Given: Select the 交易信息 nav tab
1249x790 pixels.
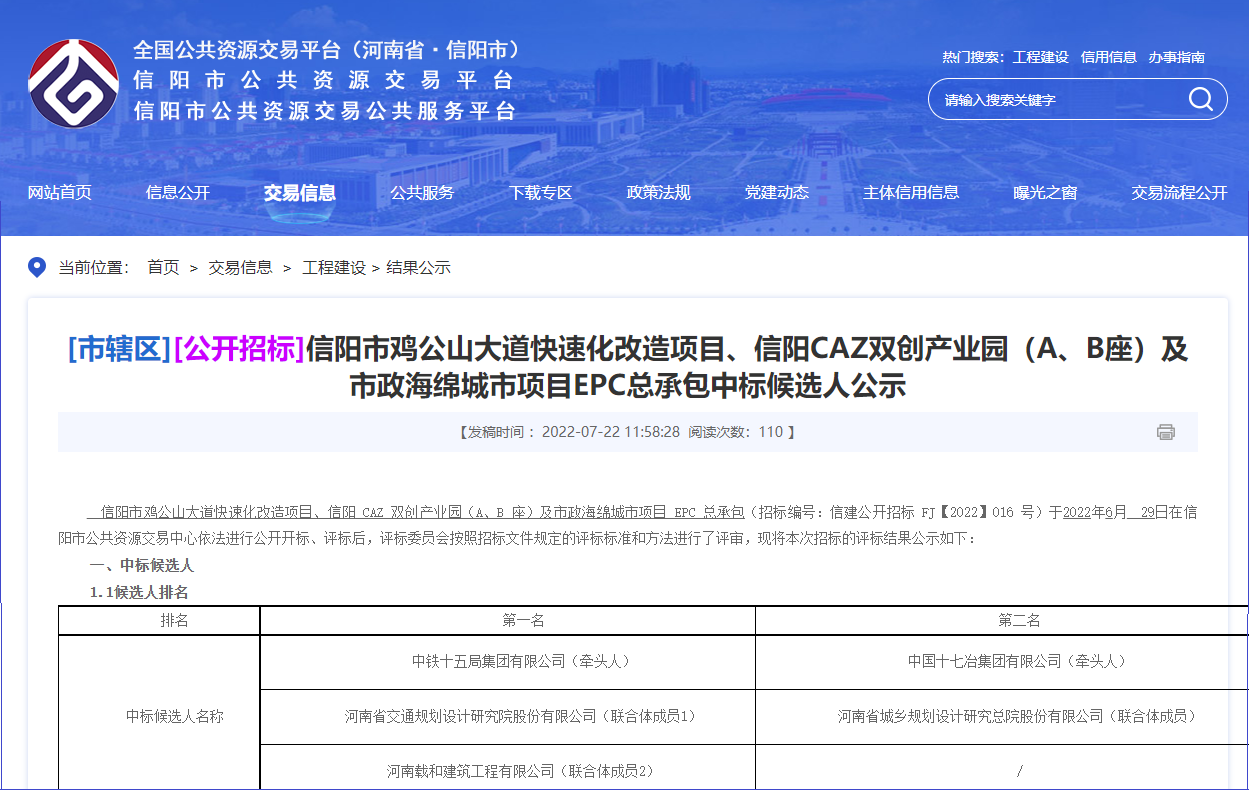Looking at the screenshot, I should pos(300,193).
